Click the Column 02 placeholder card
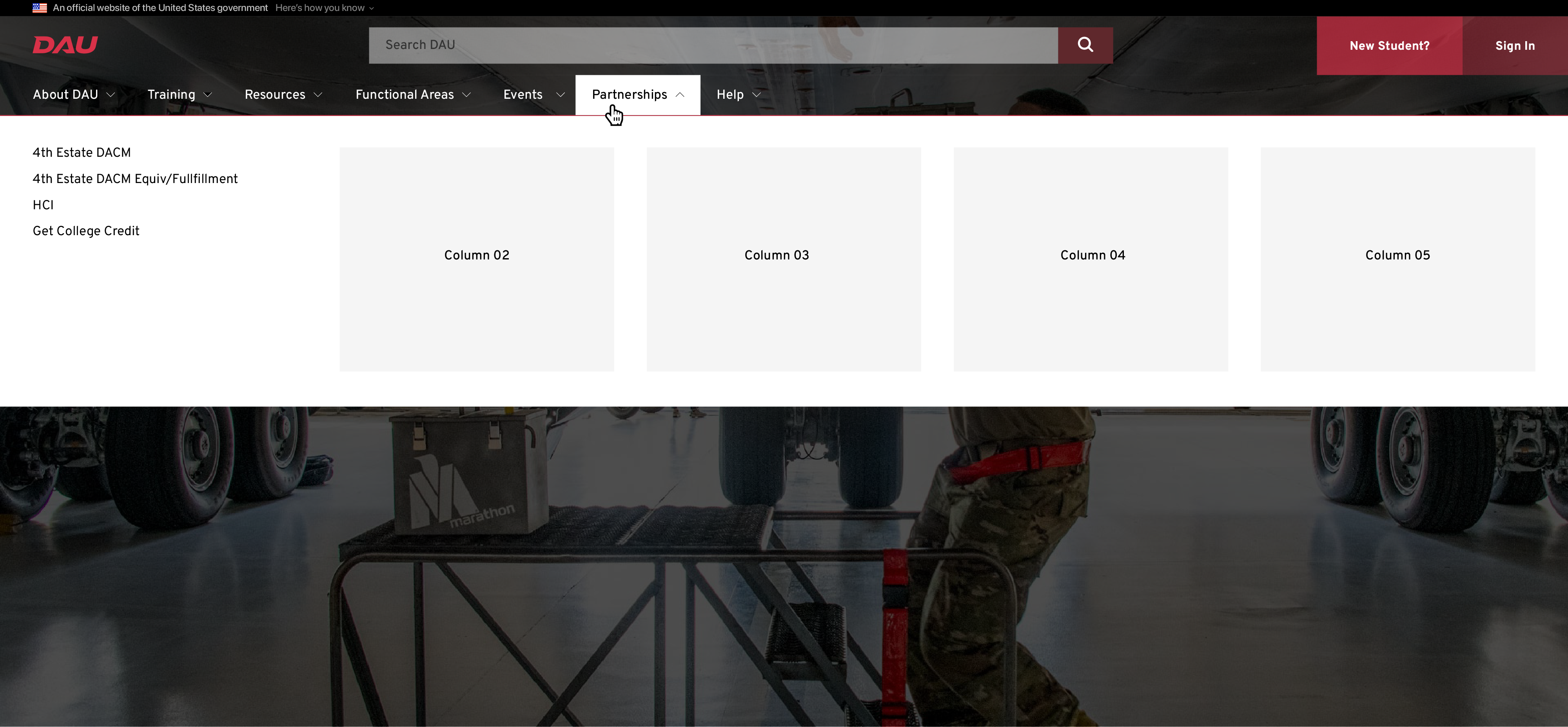This screenshot has height=727, width=1568. (477, 259)
